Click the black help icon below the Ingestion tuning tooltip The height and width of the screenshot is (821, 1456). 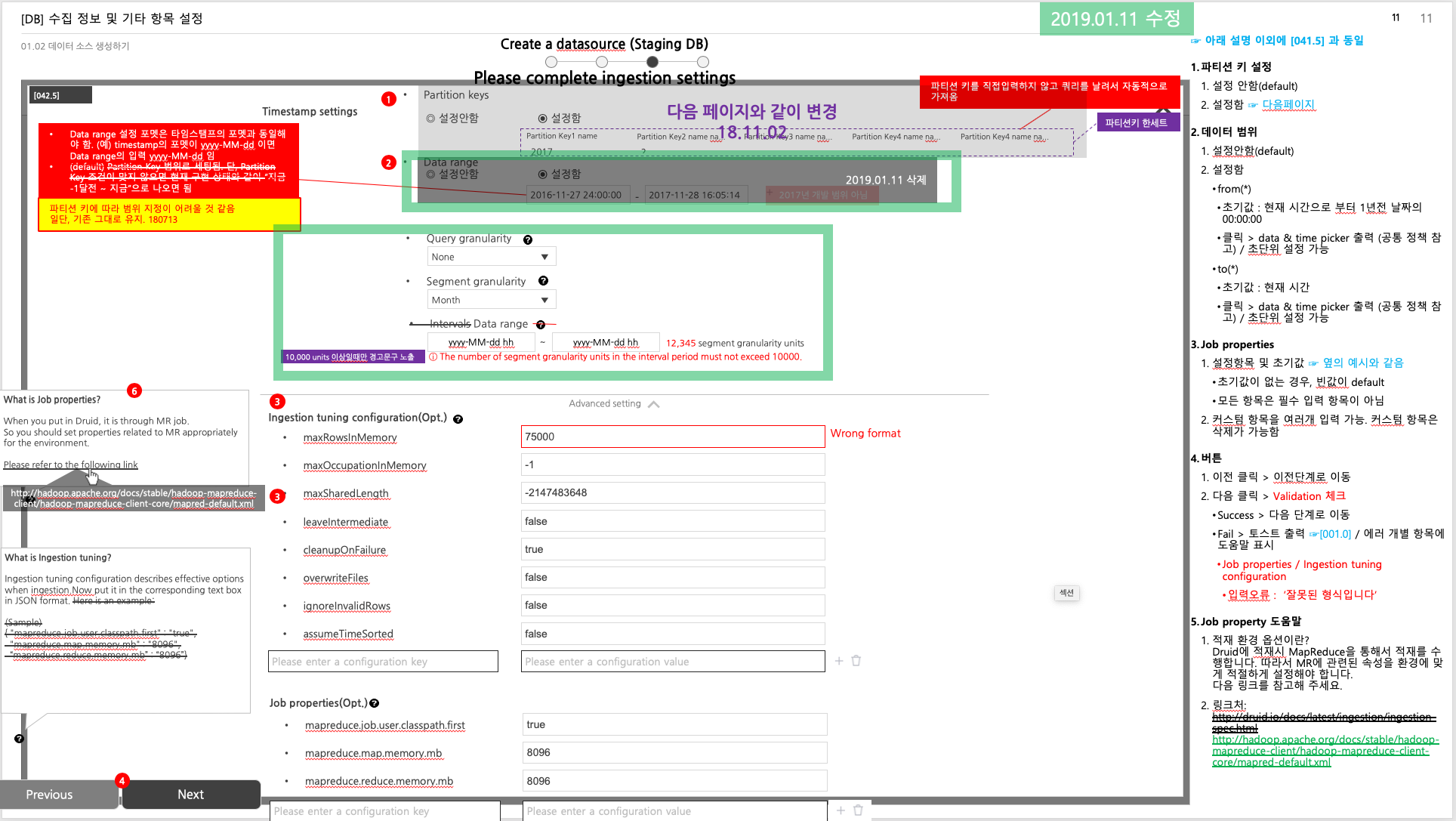(x=19, y=739)
